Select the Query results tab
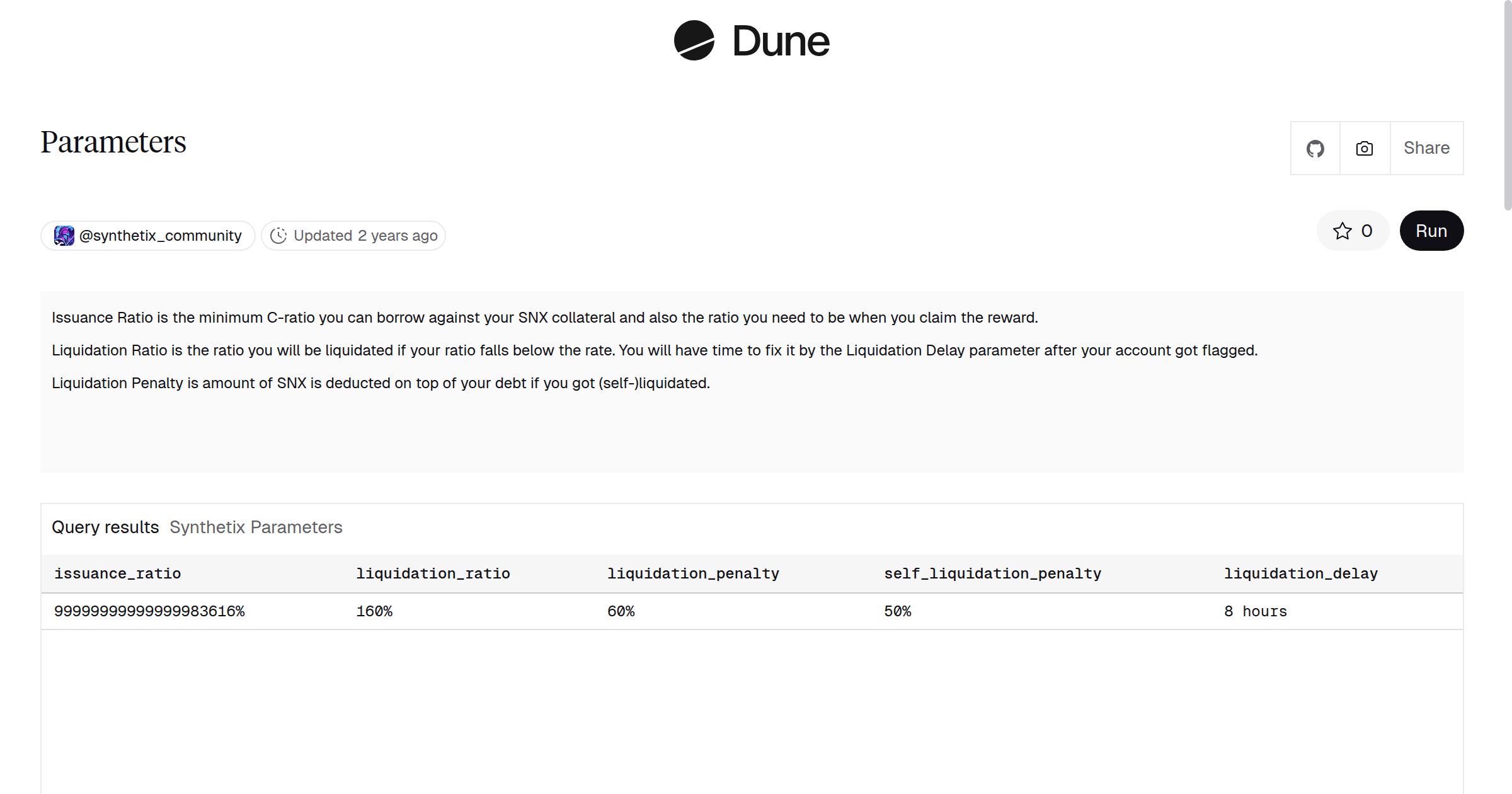The image size is (1512, 794). tap(105, 527)
